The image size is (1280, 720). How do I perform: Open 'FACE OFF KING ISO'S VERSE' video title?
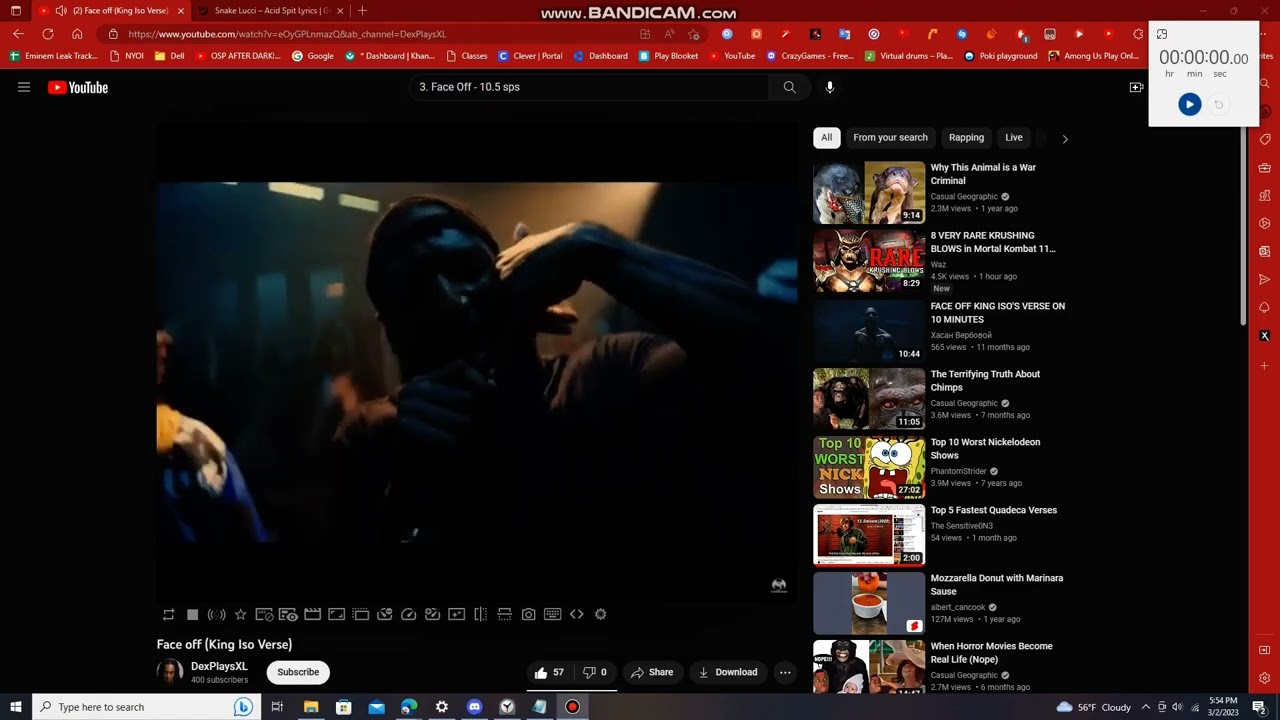pos(998,313)
